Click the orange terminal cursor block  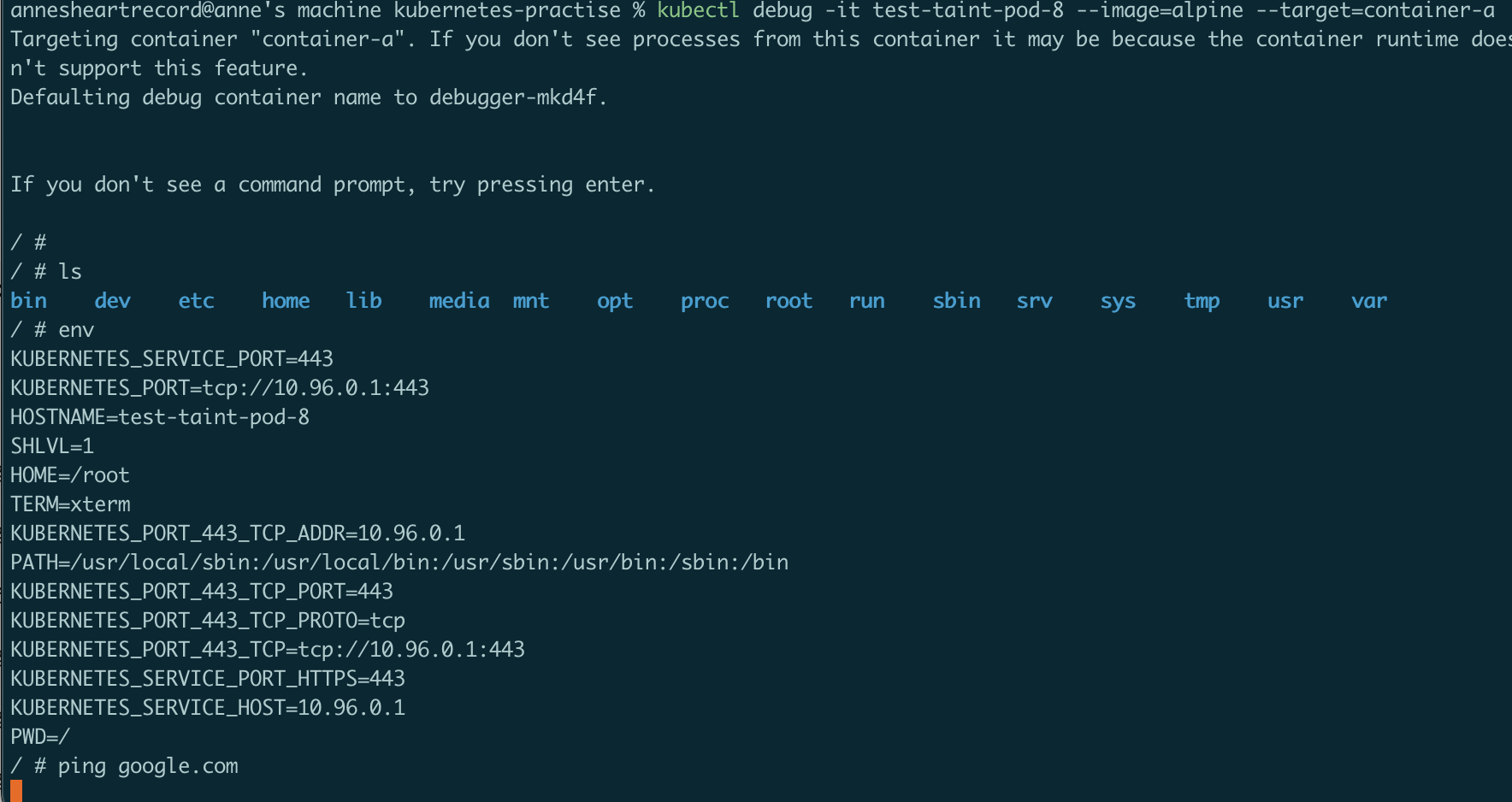click(16, 791)
